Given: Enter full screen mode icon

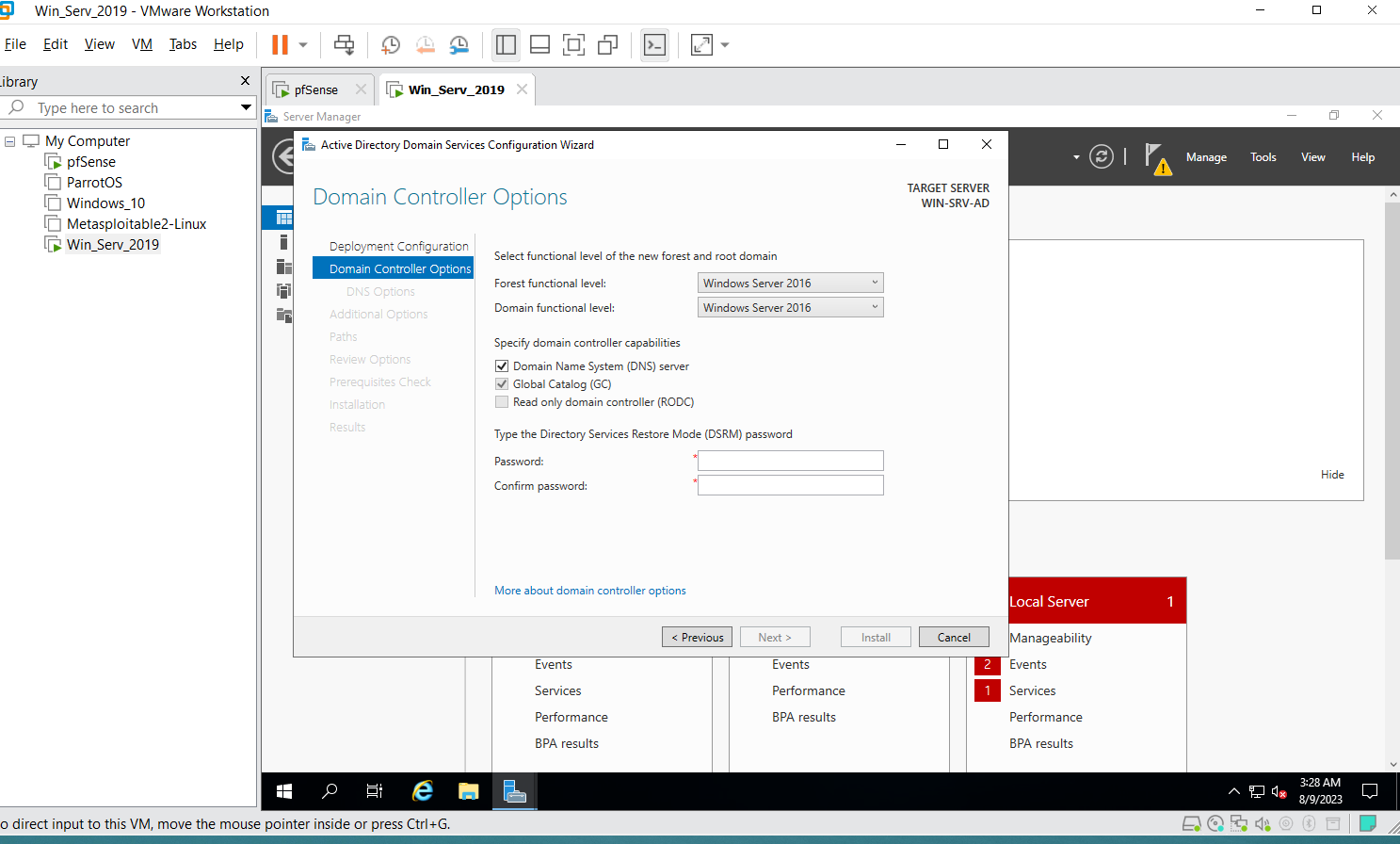Looking at the screenshot, I should 573,44.
